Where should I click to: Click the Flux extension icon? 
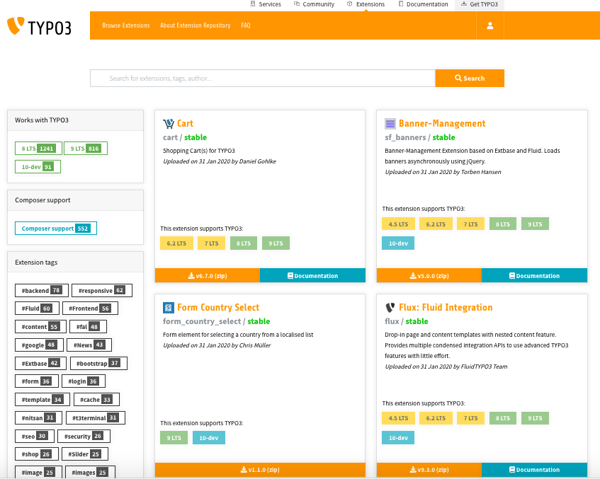[x=391, y=308]
